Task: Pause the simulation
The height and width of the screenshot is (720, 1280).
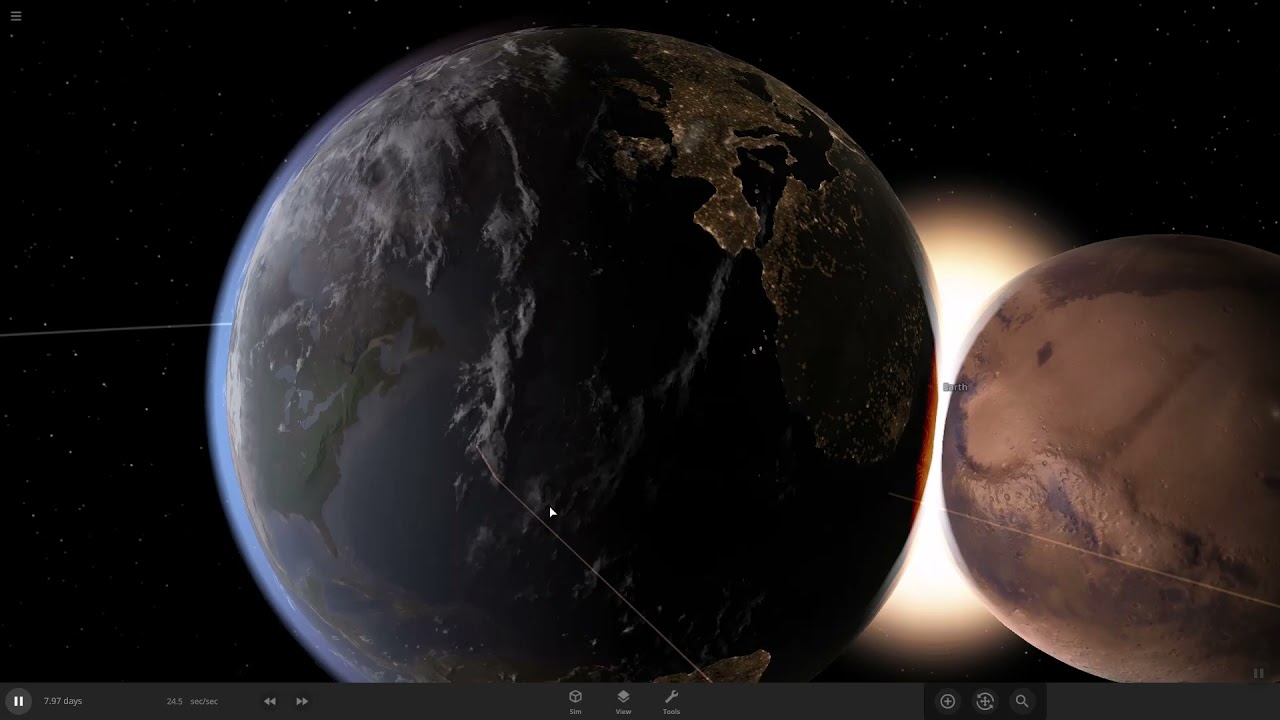Action: click(18, 701)
